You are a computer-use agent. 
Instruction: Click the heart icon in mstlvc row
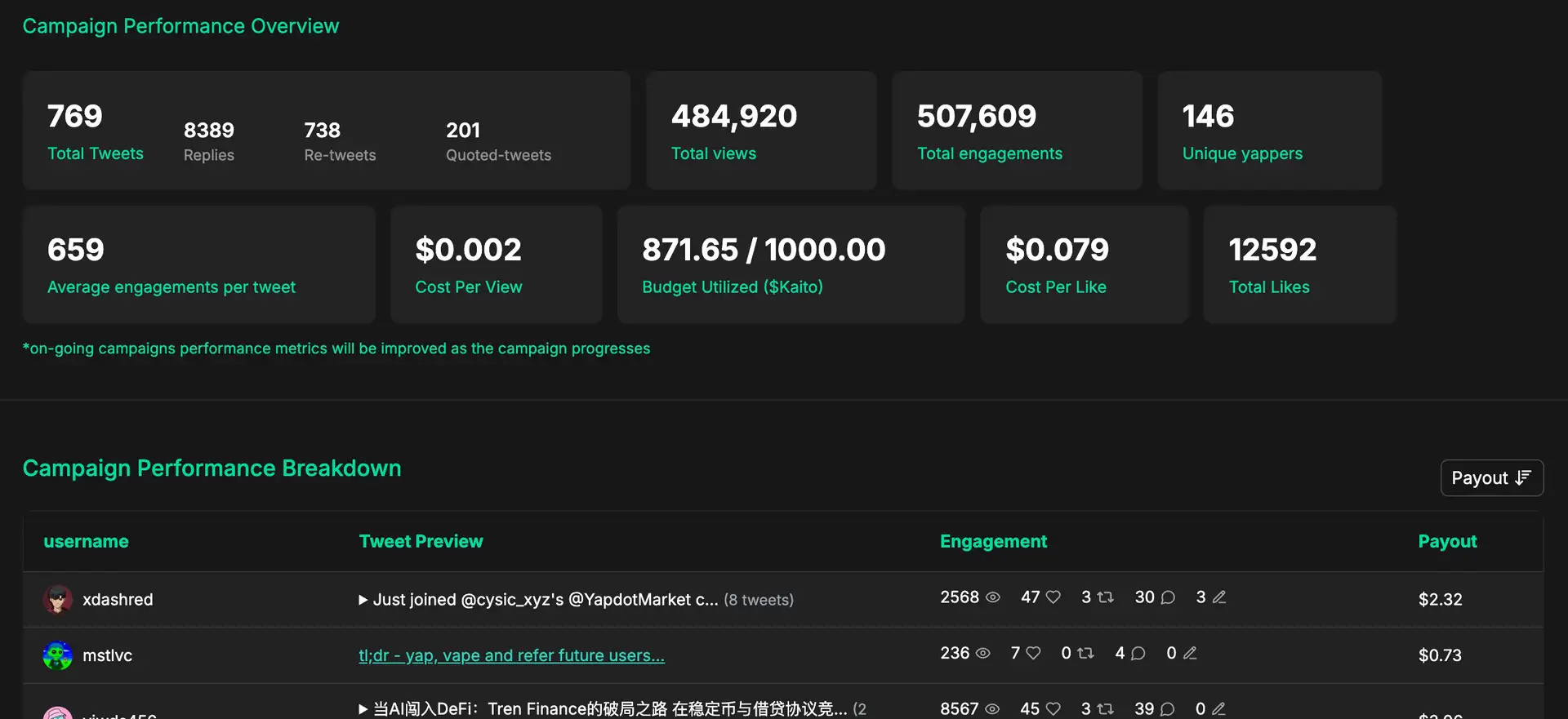point(1033,653)
